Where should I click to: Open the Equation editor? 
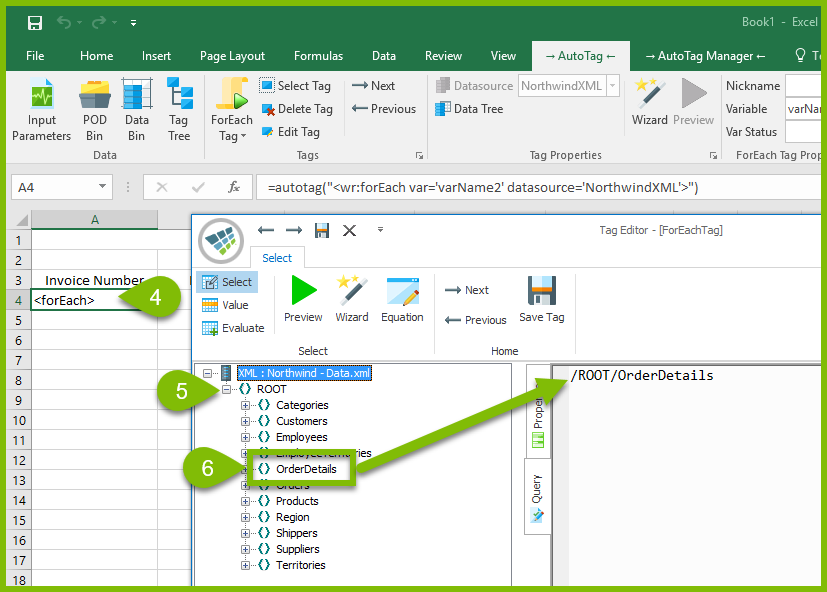(402, 299)
